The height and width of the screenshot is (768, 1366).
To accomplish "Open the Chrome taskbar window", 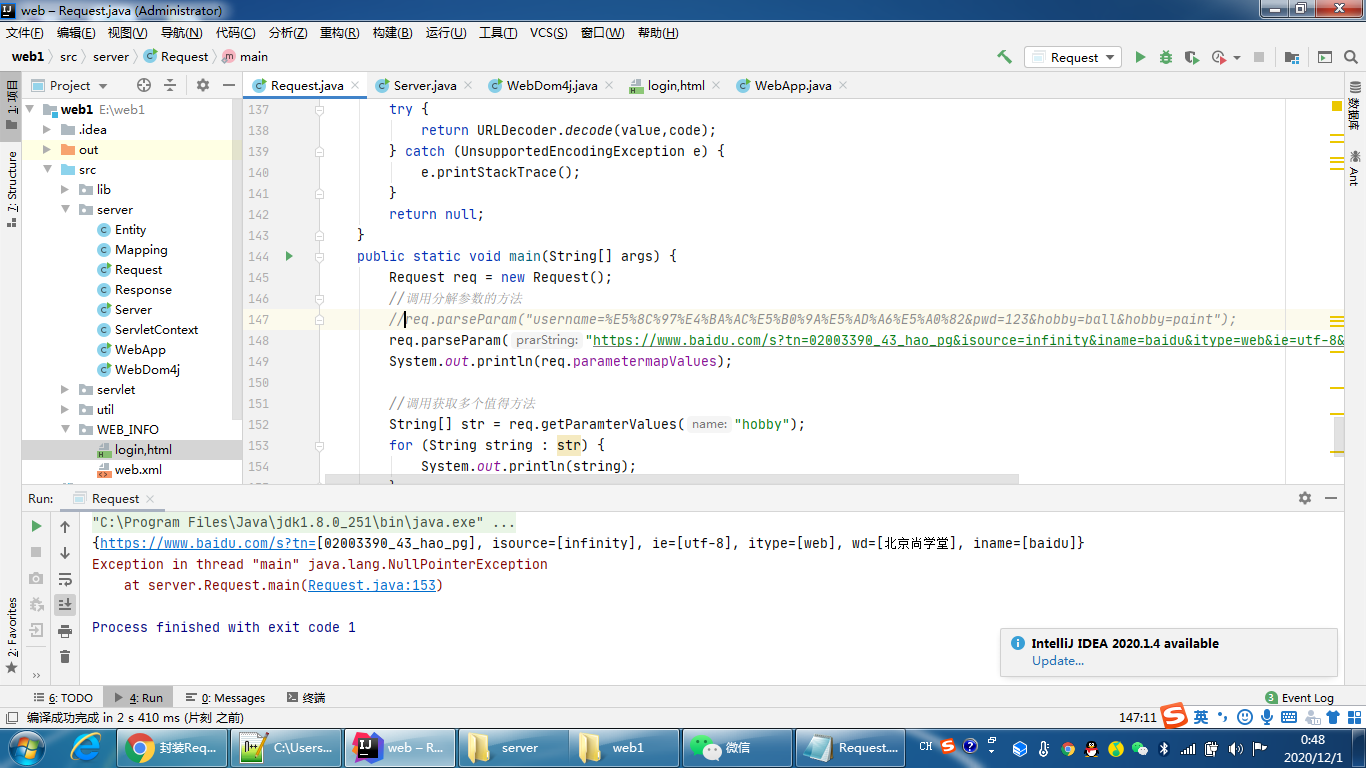I will (x=171, y=747).
